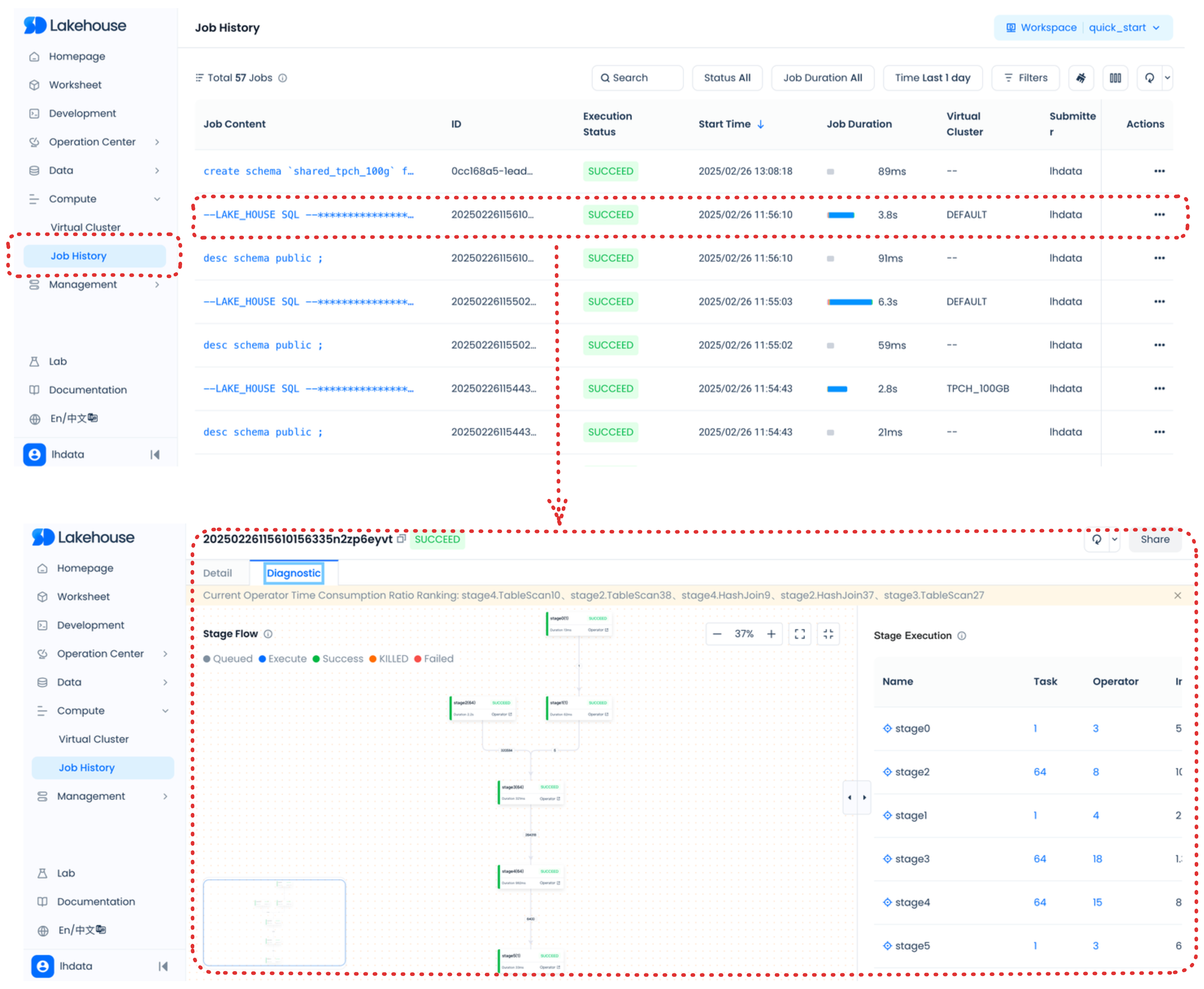Zoom in Stage Flow with plus button
Viewport: 1204px width, 989px height.
coord(771,634)
